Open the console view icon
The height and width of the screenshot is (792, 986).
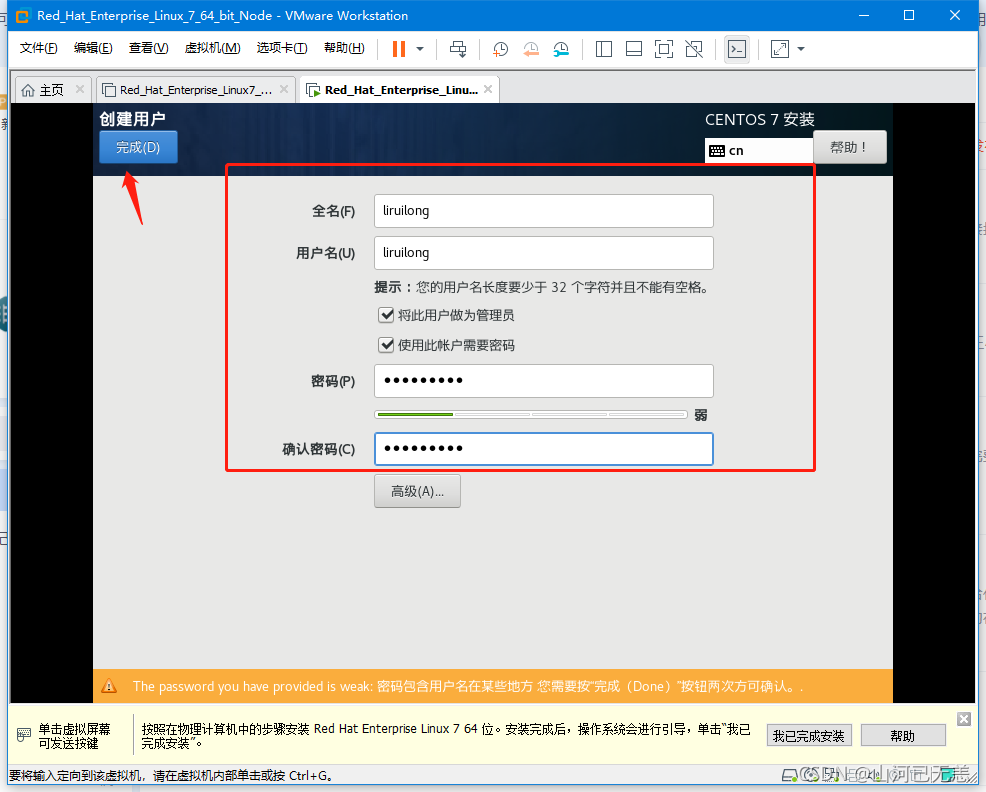pos(736,49)
